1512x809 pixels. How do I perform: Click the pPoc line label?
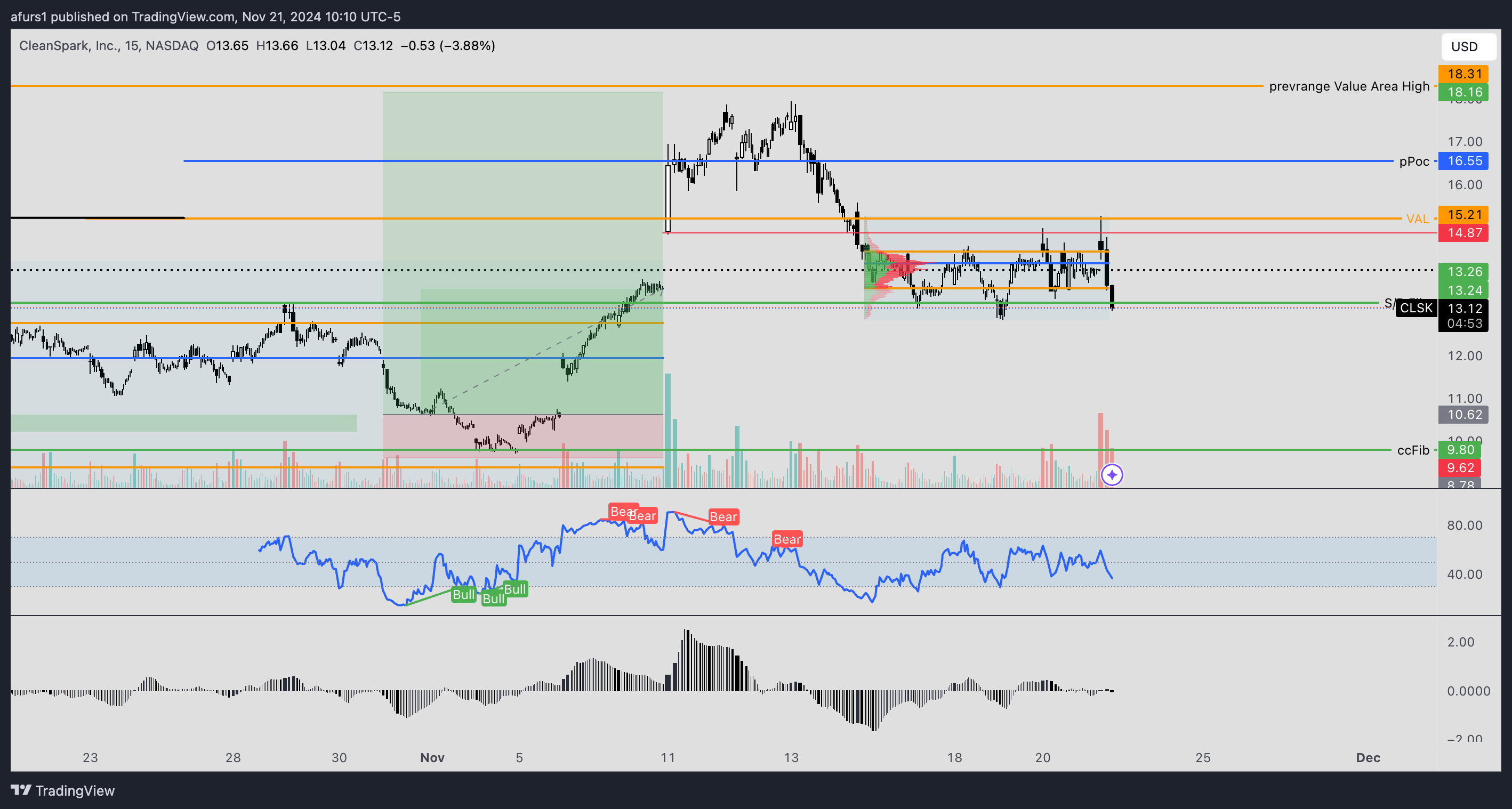pyautogui.click(x=1414, y=161)
